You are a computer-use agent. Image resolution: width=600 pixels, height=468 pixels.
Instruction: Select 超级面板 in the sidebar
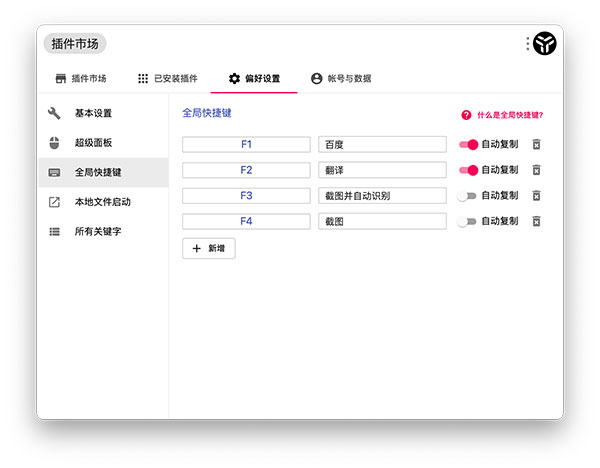93,142
